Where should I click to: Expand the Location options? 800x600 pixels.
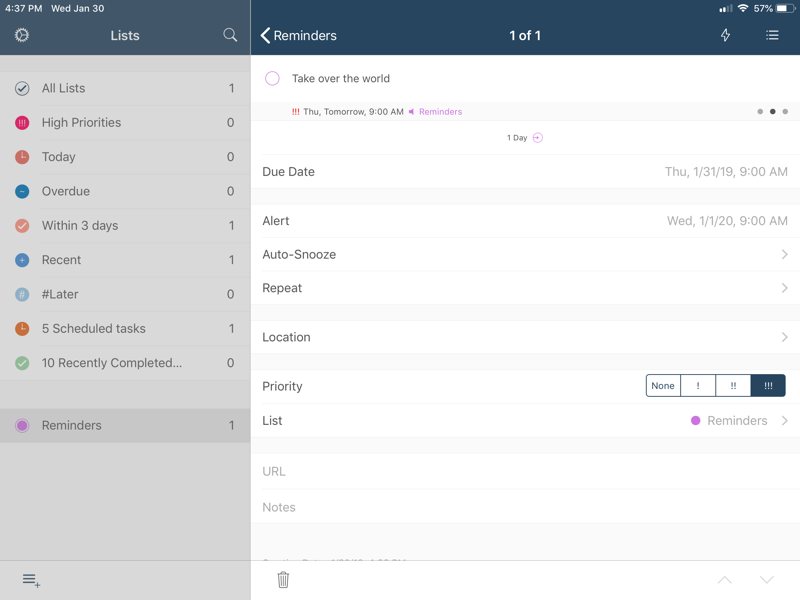525,337
